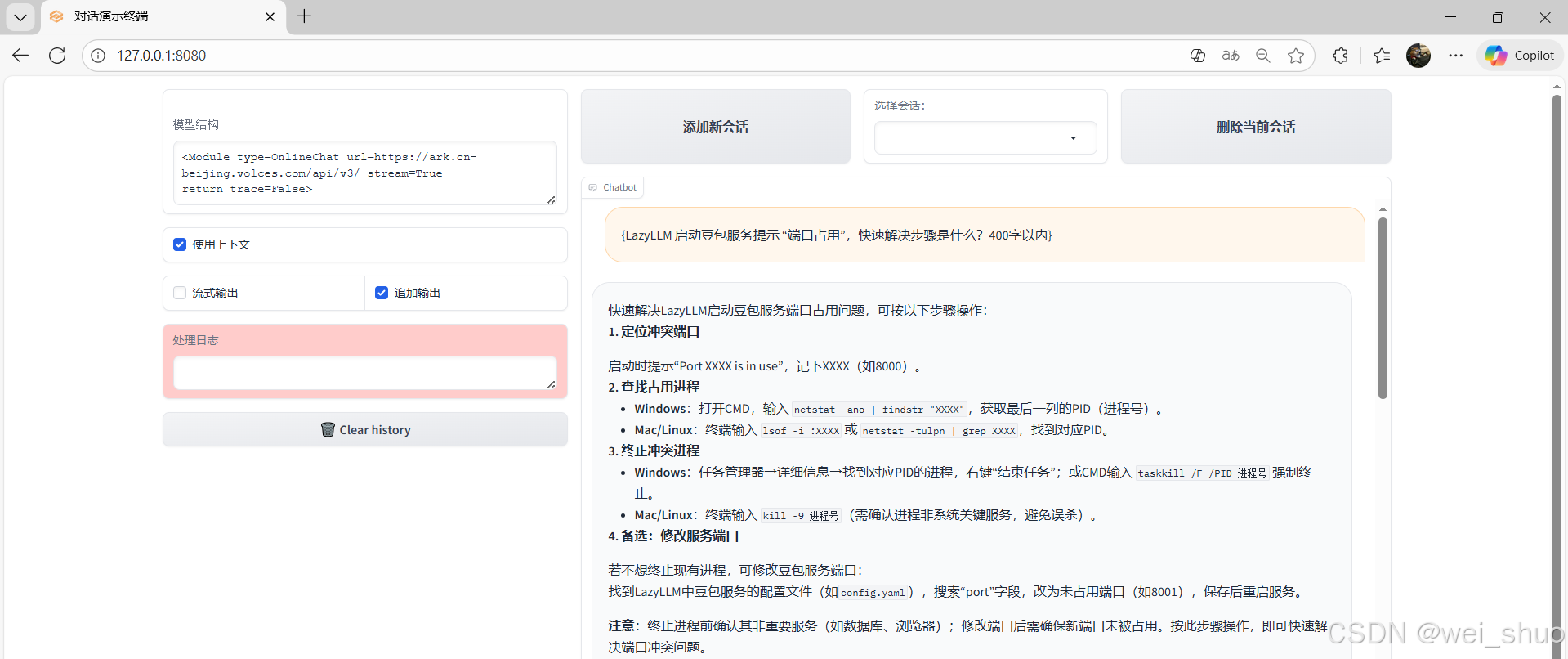Image resolution: width=1568 pixels, height=659 pixels.
Task: Click the chatbot panel scrollbar thumb
Action: tap(1383, 308)
